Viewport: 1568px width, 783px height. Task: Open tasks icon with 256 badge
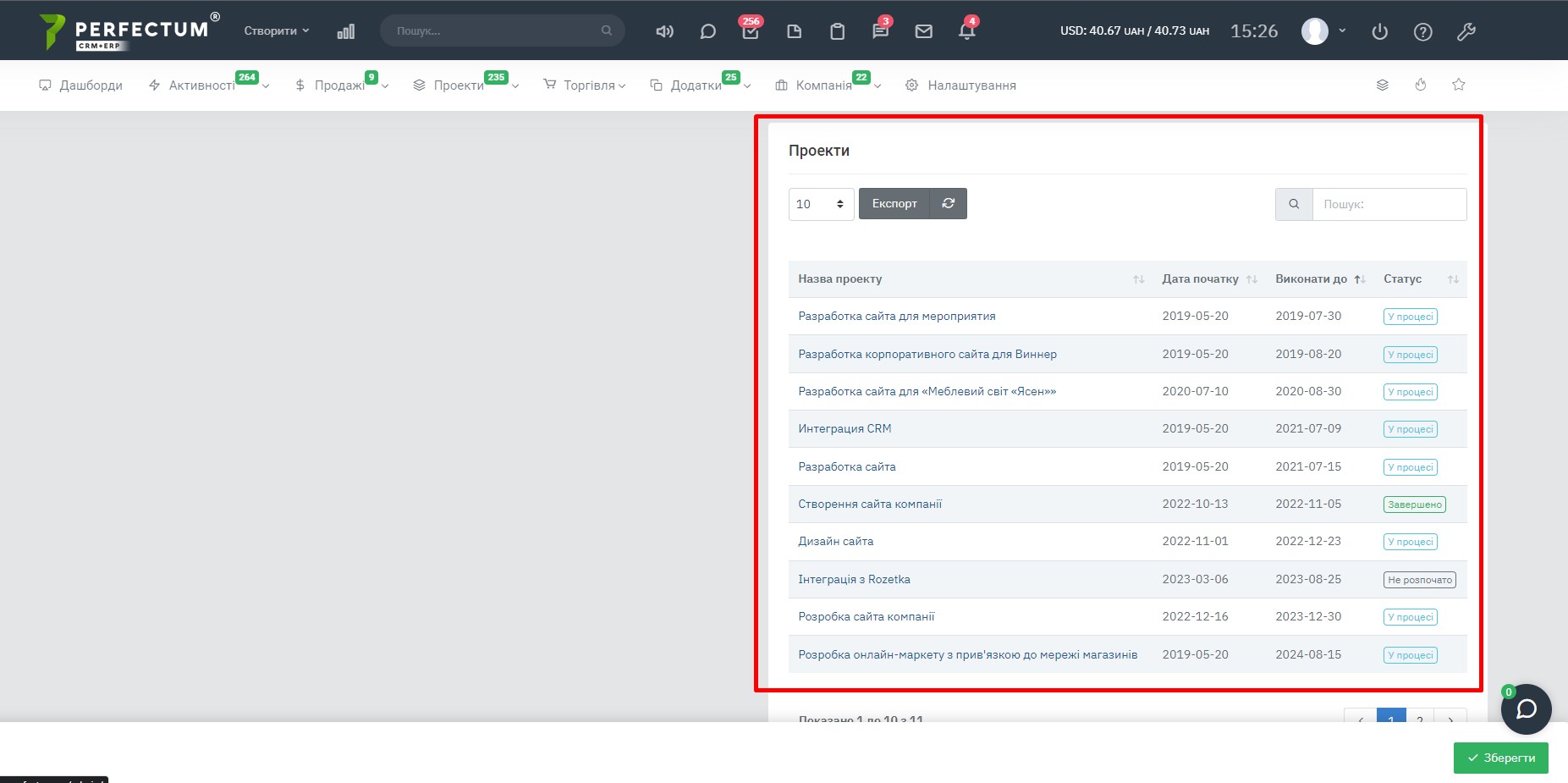751,31
